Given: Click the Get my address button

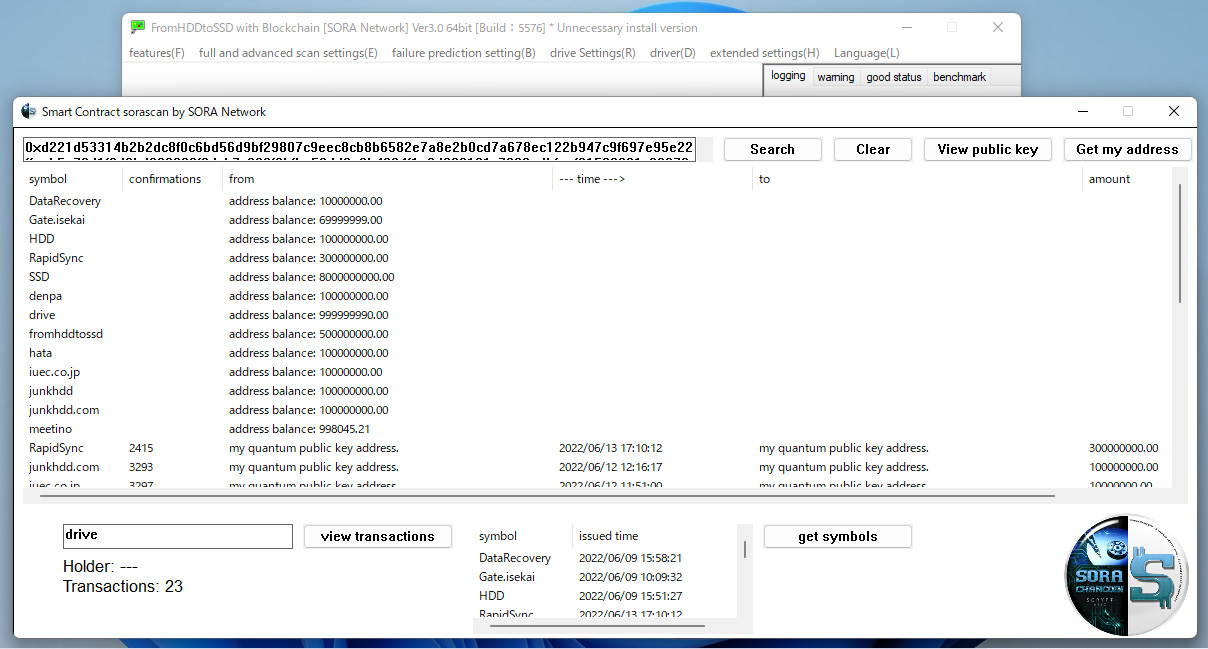Looking at the screenshot, I should [x=1128, y=149].
